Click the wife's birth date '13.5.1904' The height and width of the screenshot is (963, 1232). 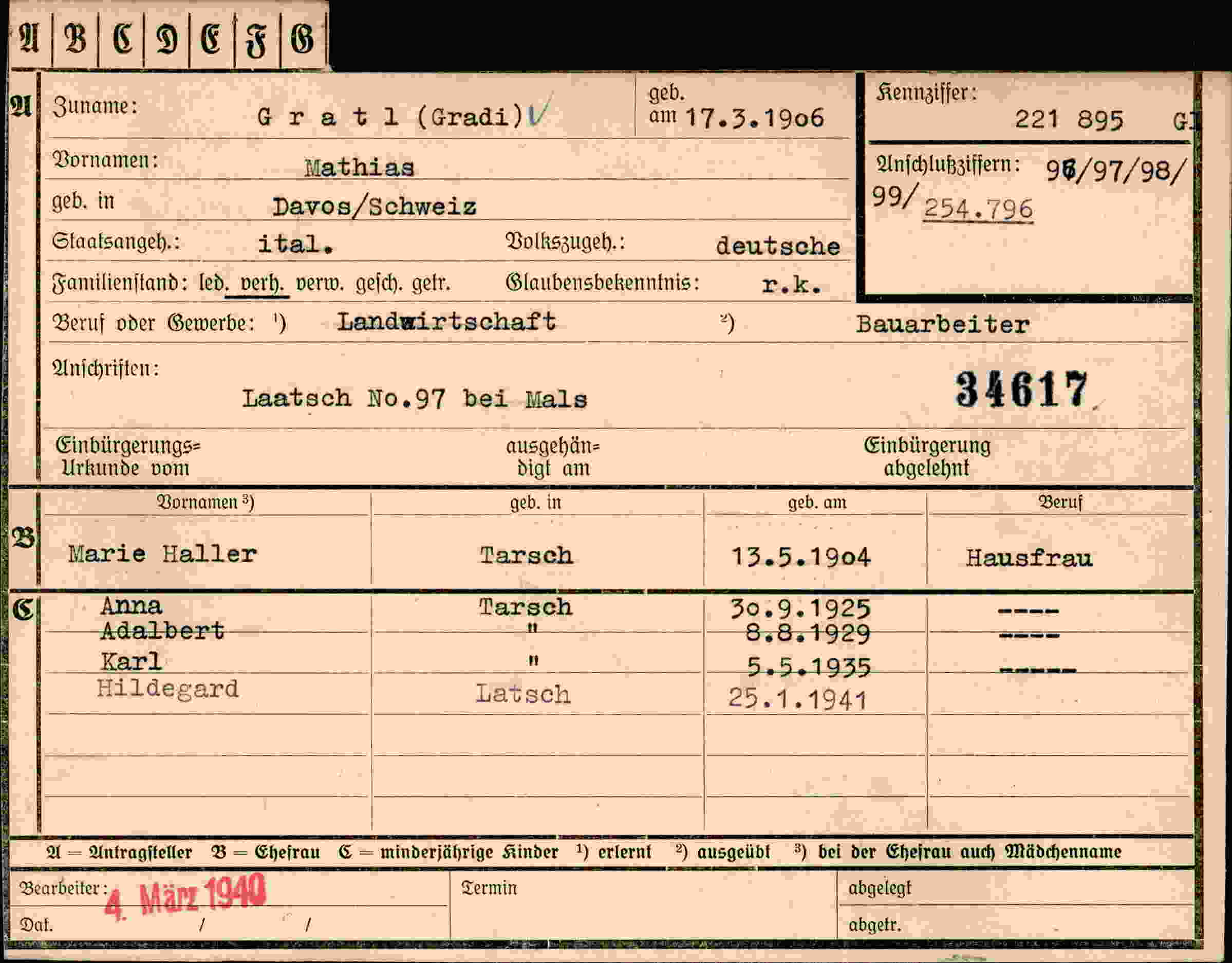tap(801, 558)
